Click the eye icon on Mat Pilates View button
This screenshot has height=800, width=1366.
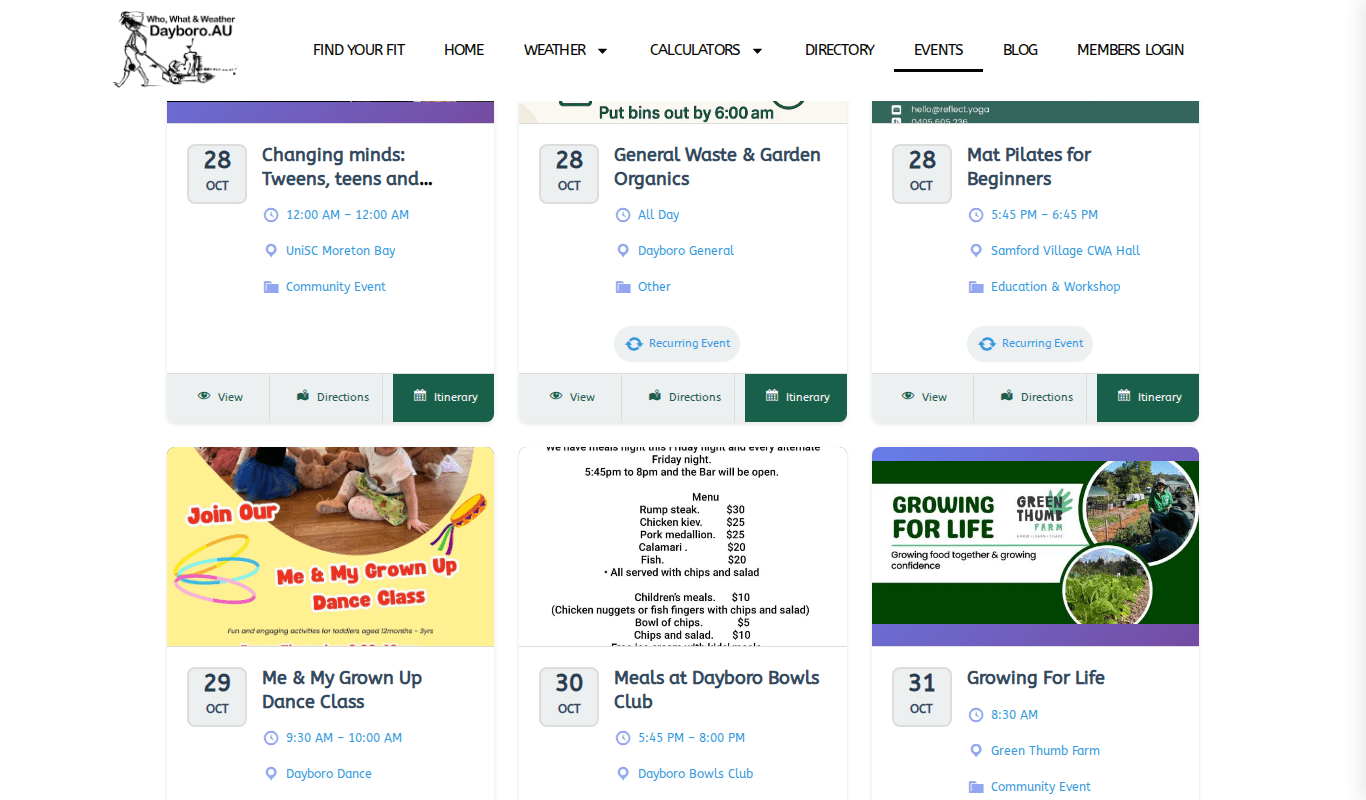pos(908,396)
